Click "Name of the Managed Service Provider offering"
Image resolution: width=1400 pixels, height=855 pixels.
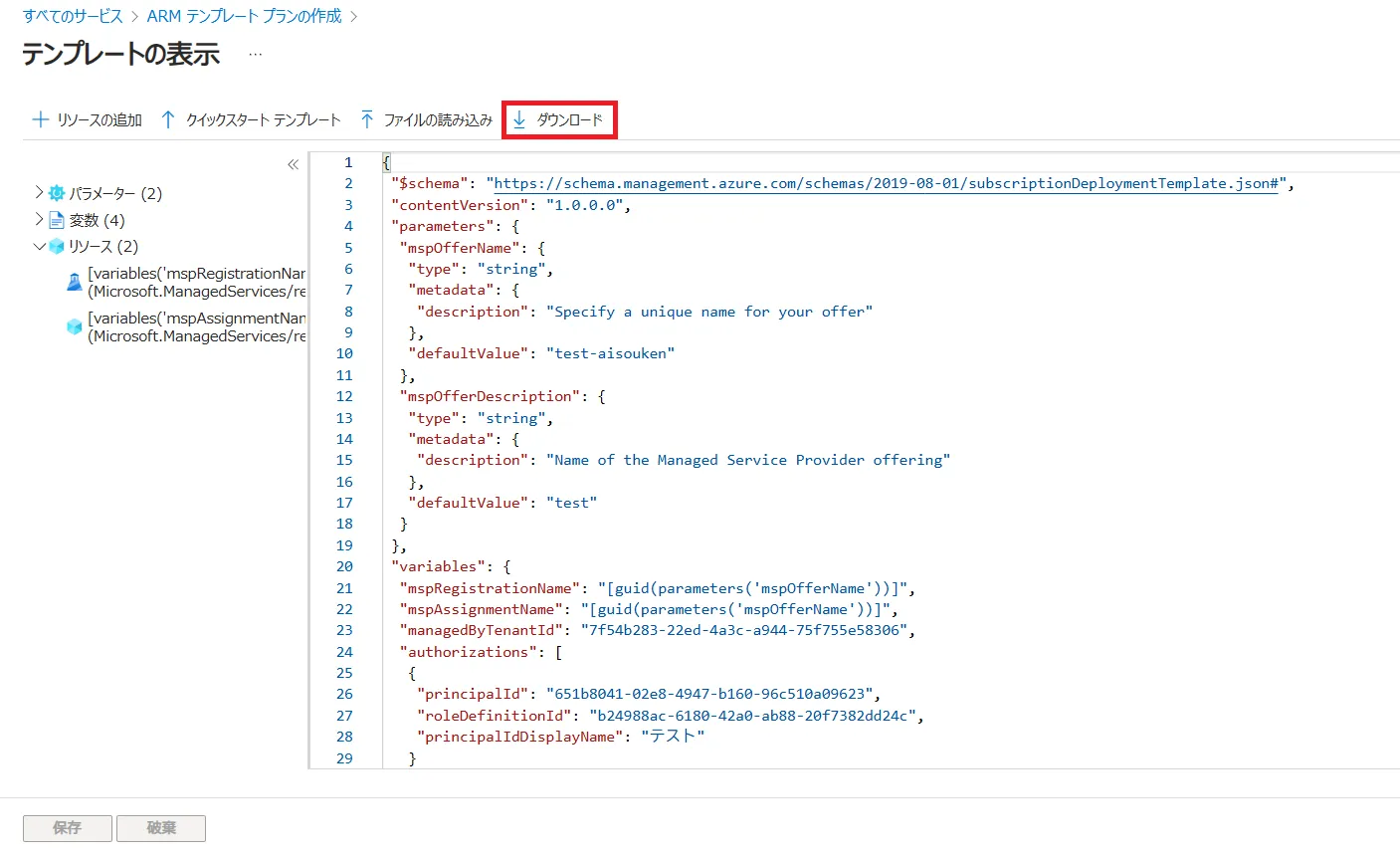[x=748, y=460]
